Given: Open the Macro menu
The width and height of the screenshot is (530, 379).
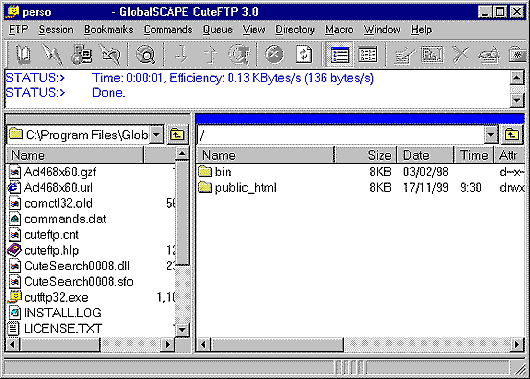Looking at the screenshot, I should pos(339,30).
